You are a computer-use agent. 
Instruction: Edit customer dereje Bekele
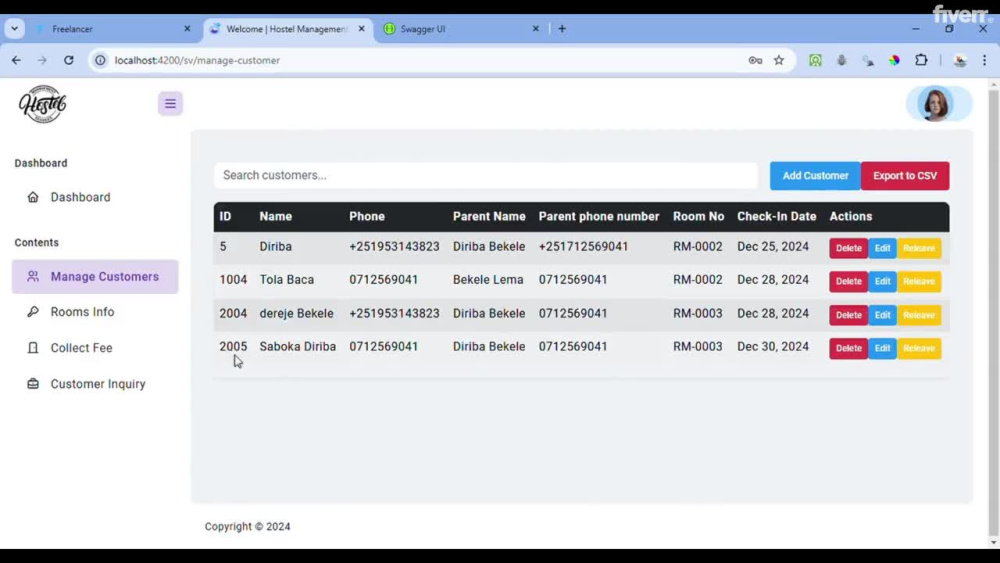point(882,315)
